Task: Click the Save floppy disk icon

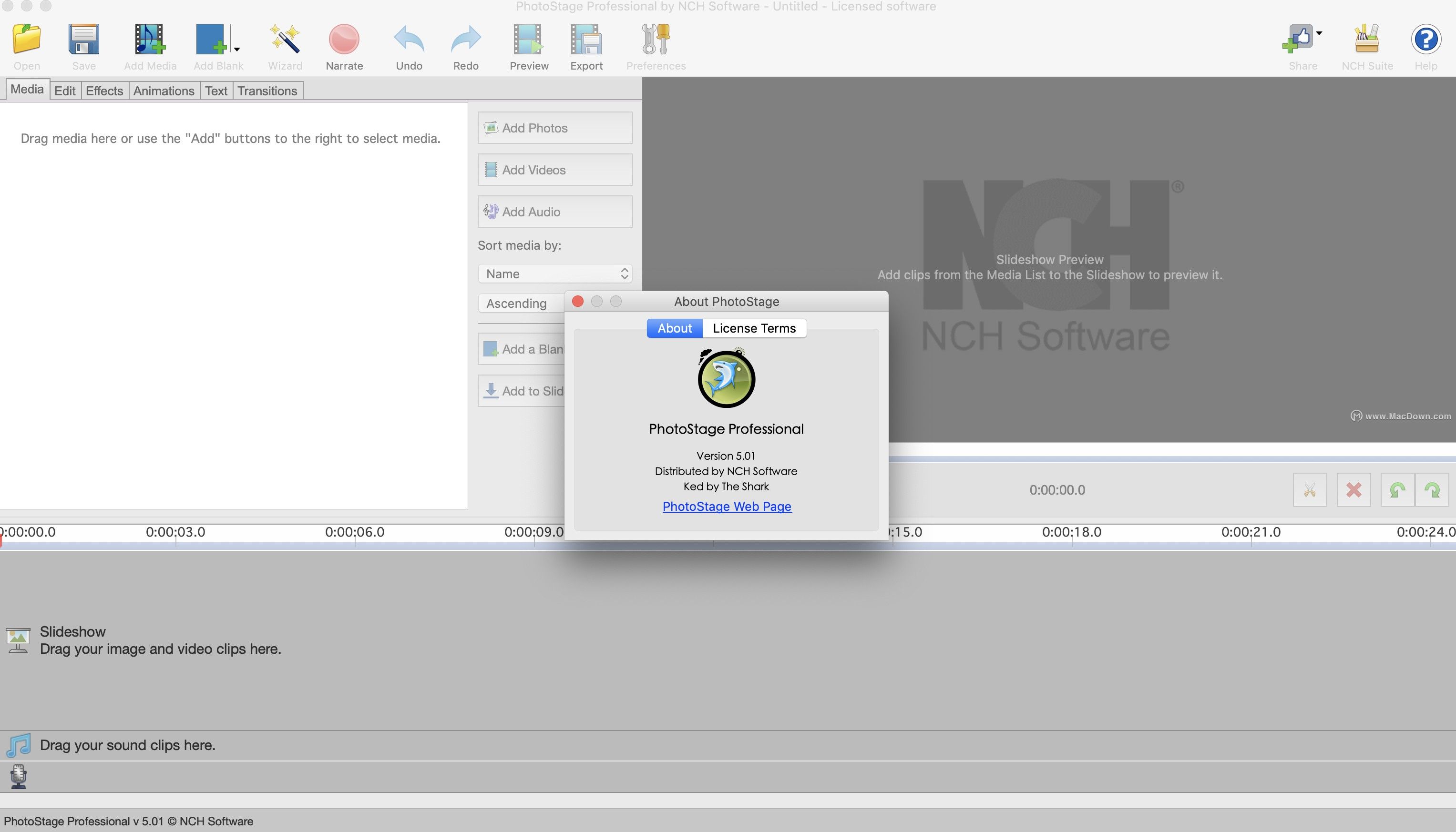Action: pyautogui.click(x=83, y=39)
